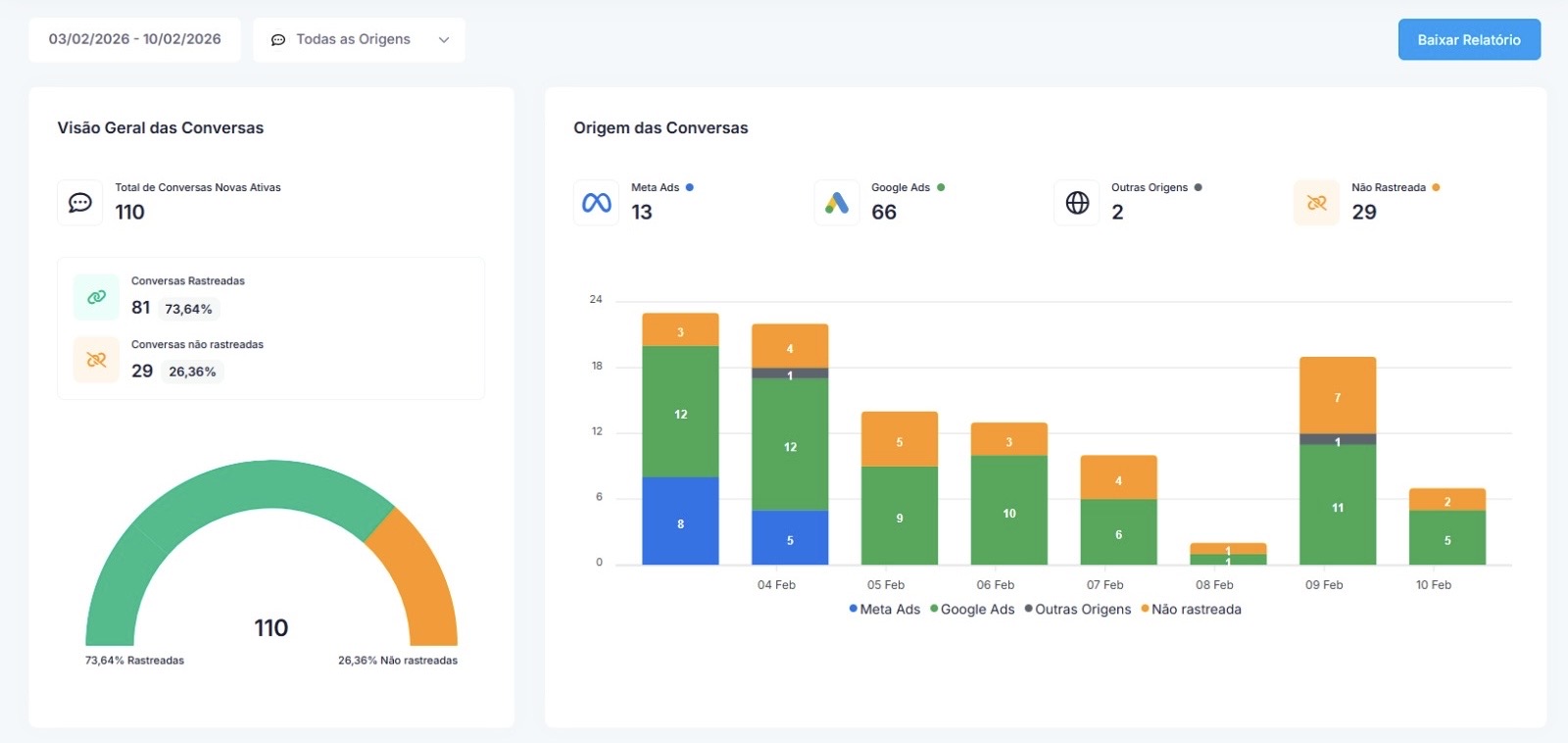Click the blue Meta Ads bar segment on 04 Feb
Viewport: 1568px width, 743px height.
coord(790,537)
